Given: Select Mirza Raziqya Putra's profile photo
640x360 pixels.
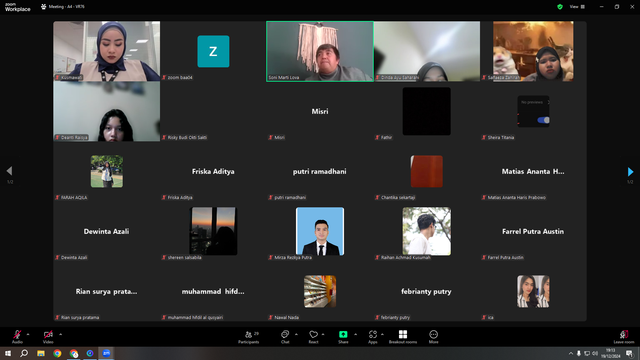Looking at the screenshot, I should [x=320, y=231].
